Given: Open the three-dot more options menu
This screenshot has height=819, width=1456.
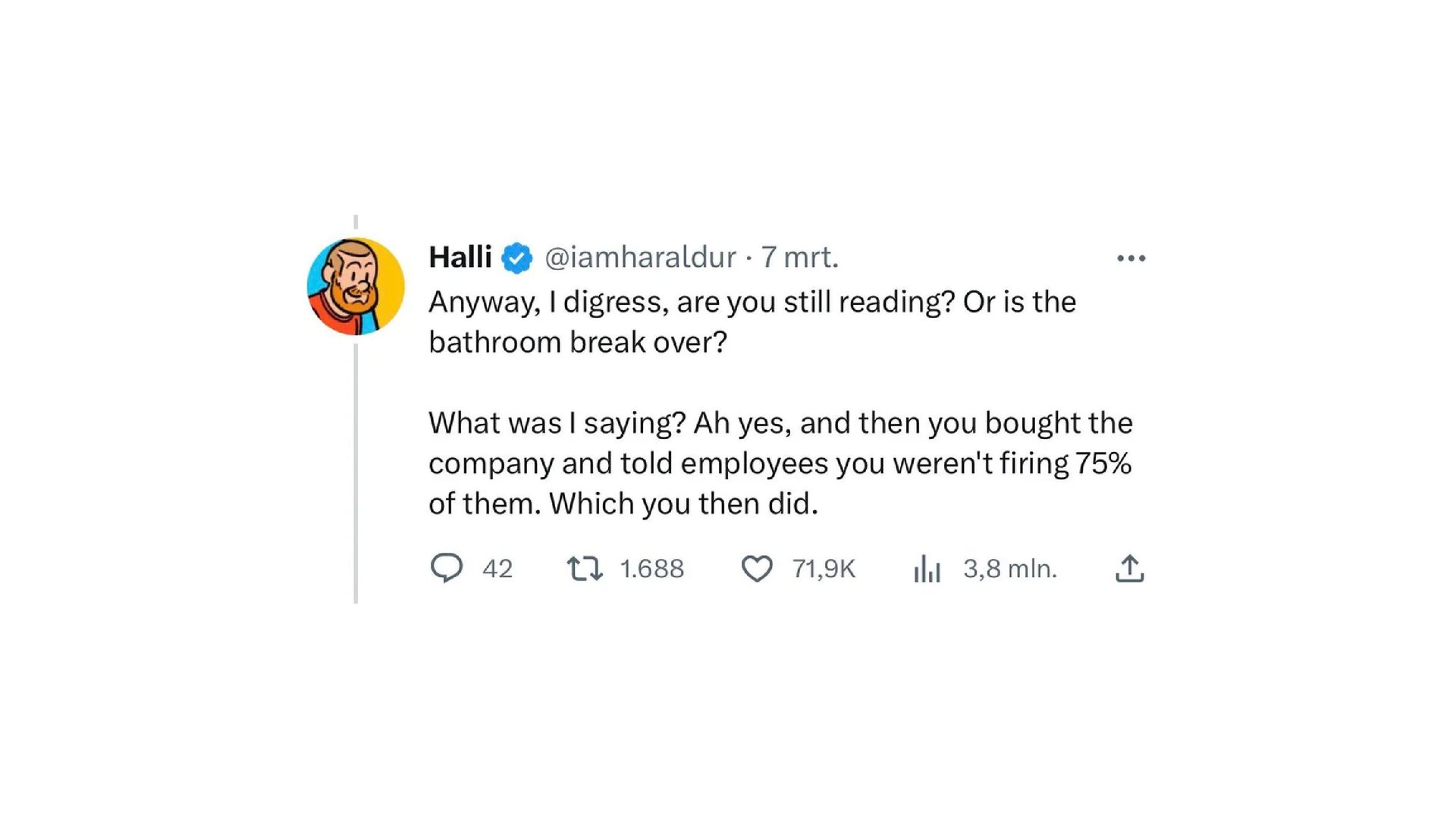Looking at the screenshot, I should click(1131, 259).
